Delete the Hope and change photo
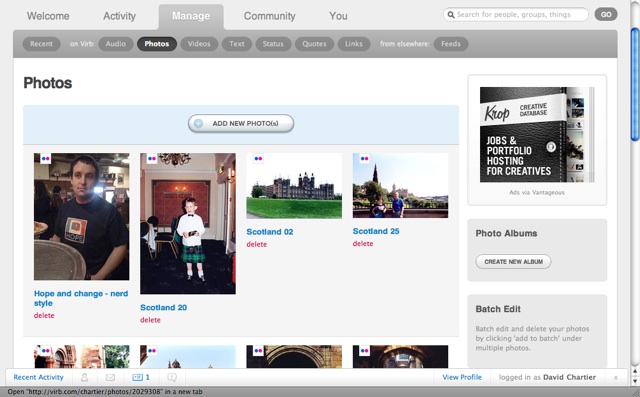Screen dimensions: 640x397 (44, 315)
